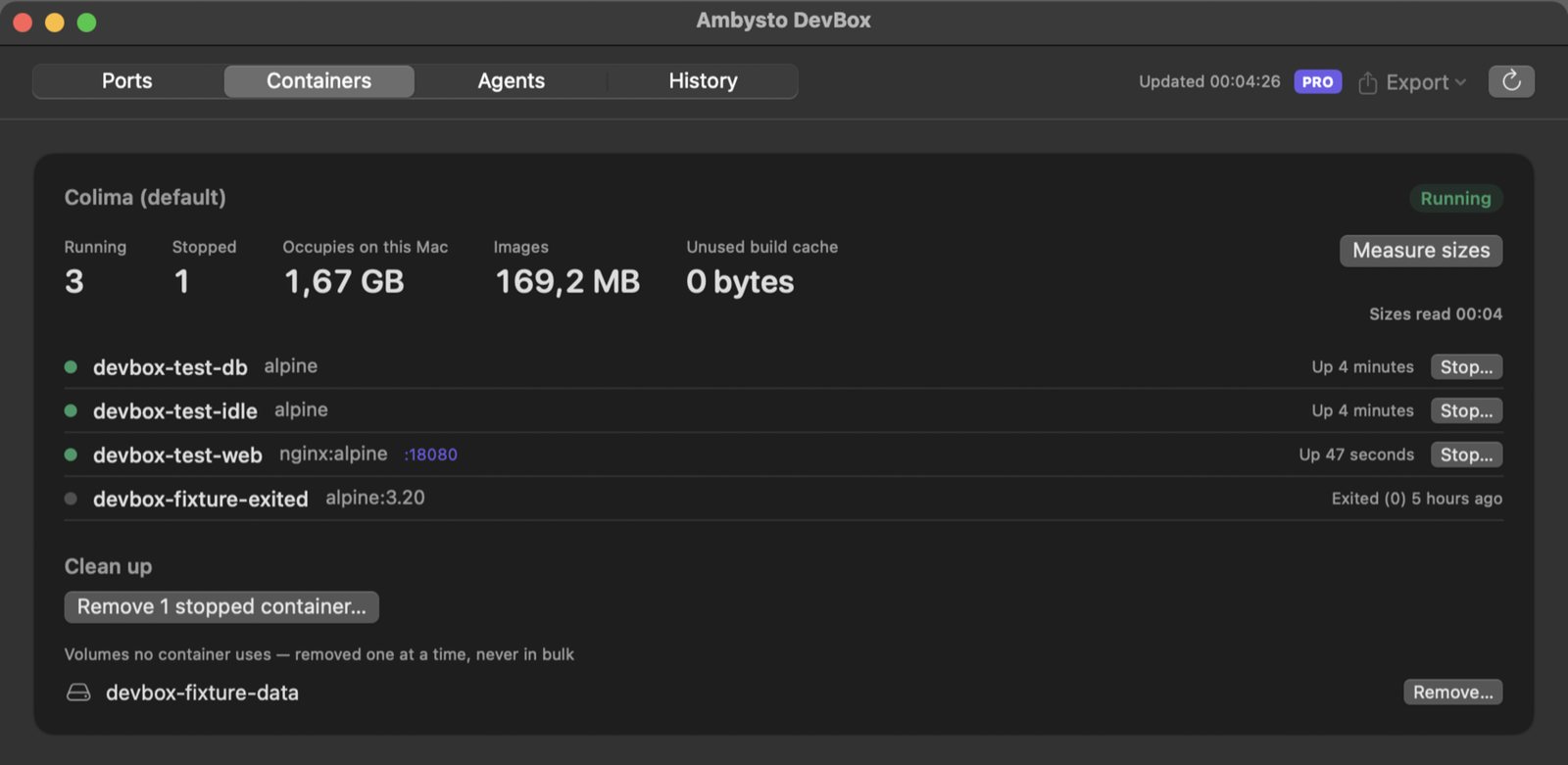Select the devbox-fixture-exited container name
Image resolution: width=1568 pixels, height=765 pixels.
(200, 500)
